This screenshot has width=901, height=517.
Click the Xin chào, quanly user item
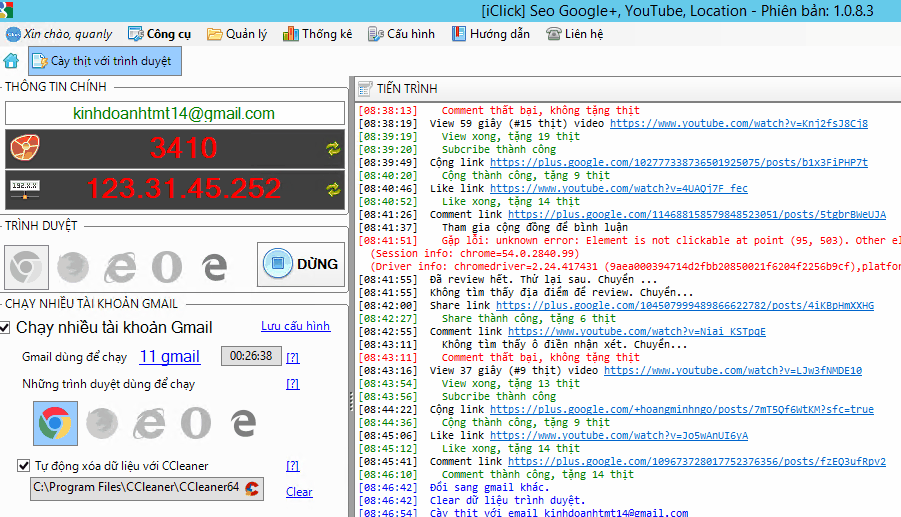pos(59,34)
